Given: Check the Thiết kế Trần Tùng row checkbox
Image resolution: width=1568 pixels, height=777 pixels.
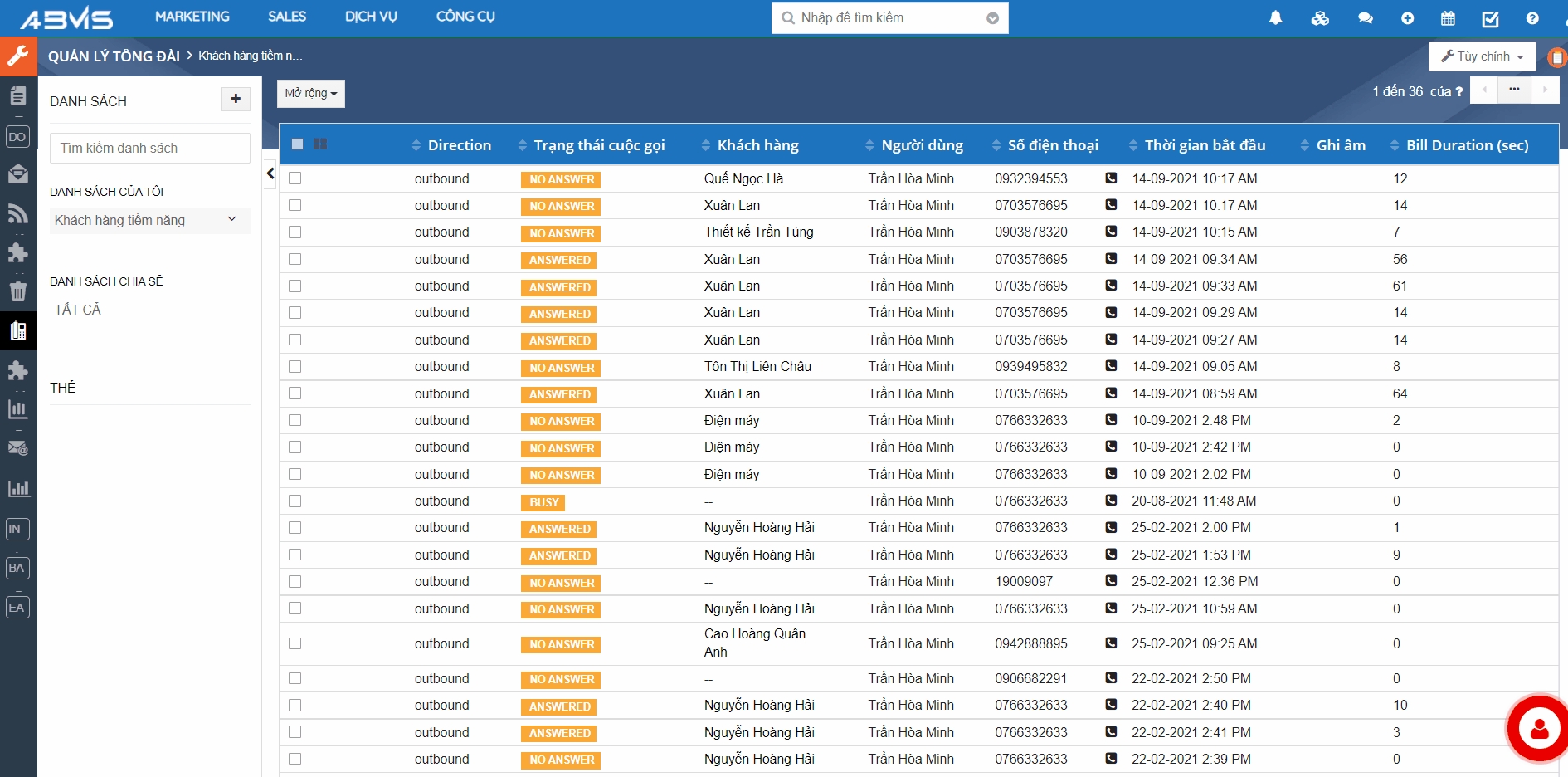Looking at the screenshot, I should point(295,232).
